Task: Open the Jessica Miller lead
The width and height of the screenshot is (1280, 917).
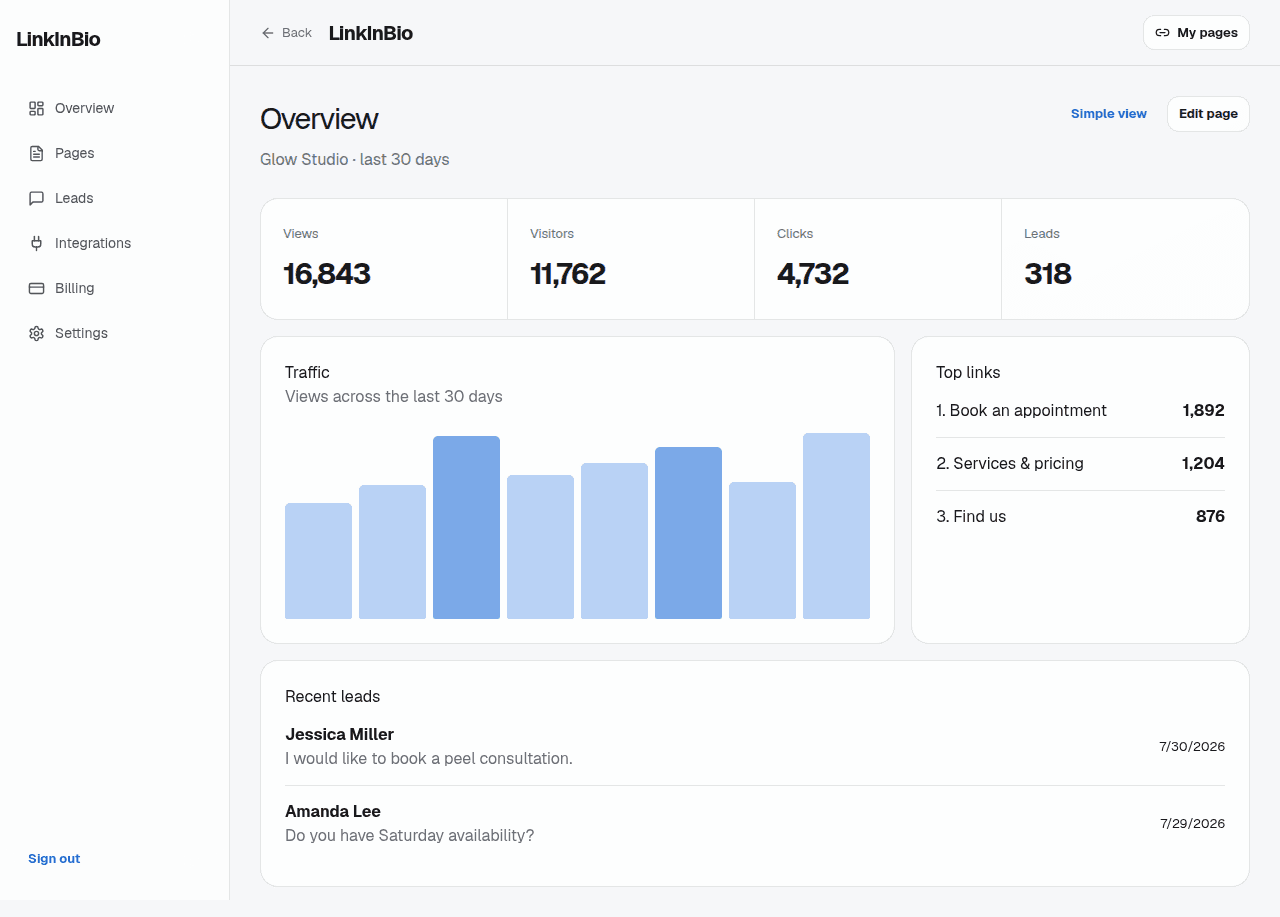Action: click(x=339, y=735)
